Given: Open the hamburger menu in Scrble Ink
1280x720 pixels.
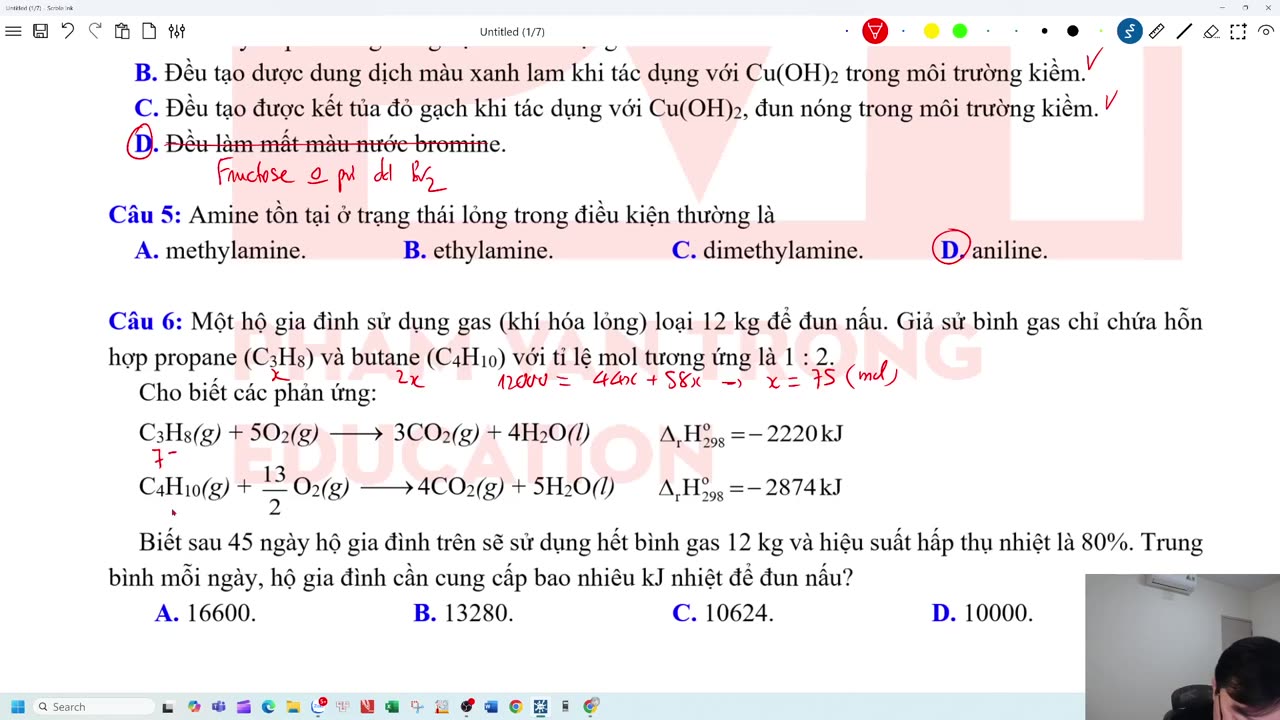Looking at the screenshot, I should (13, 31).
